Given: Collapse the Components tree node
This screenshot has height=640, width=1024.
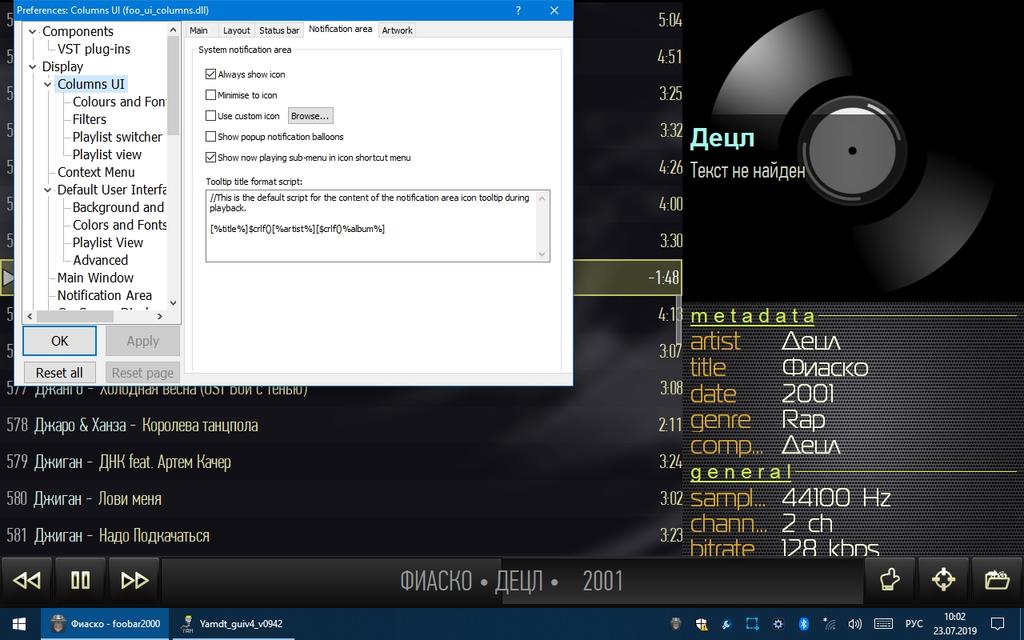Looking at the screenshot, I should click(x=33, y=32).
